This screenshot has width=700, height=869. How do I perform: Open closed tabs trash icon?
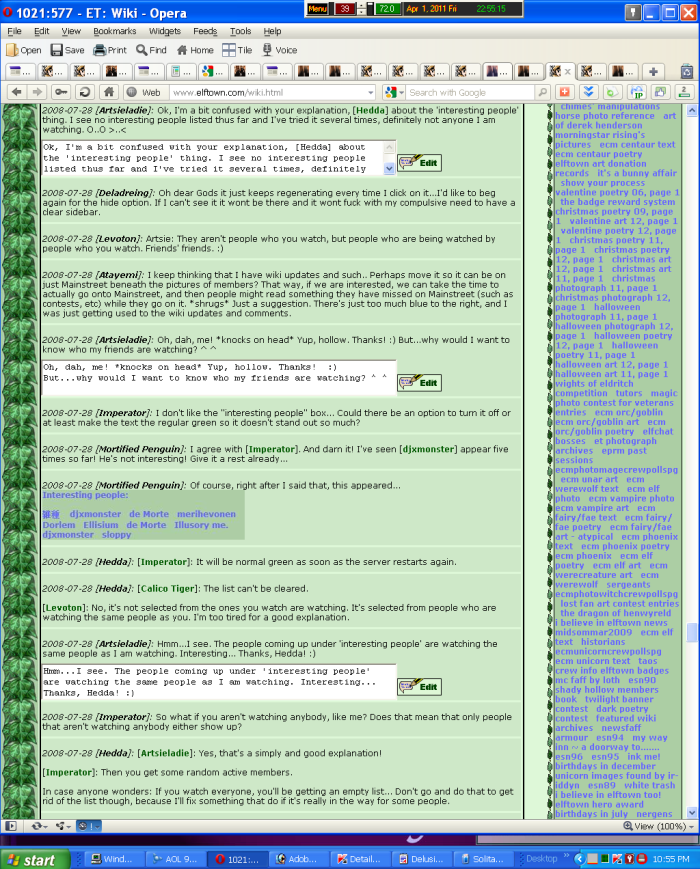pos(687,71)
